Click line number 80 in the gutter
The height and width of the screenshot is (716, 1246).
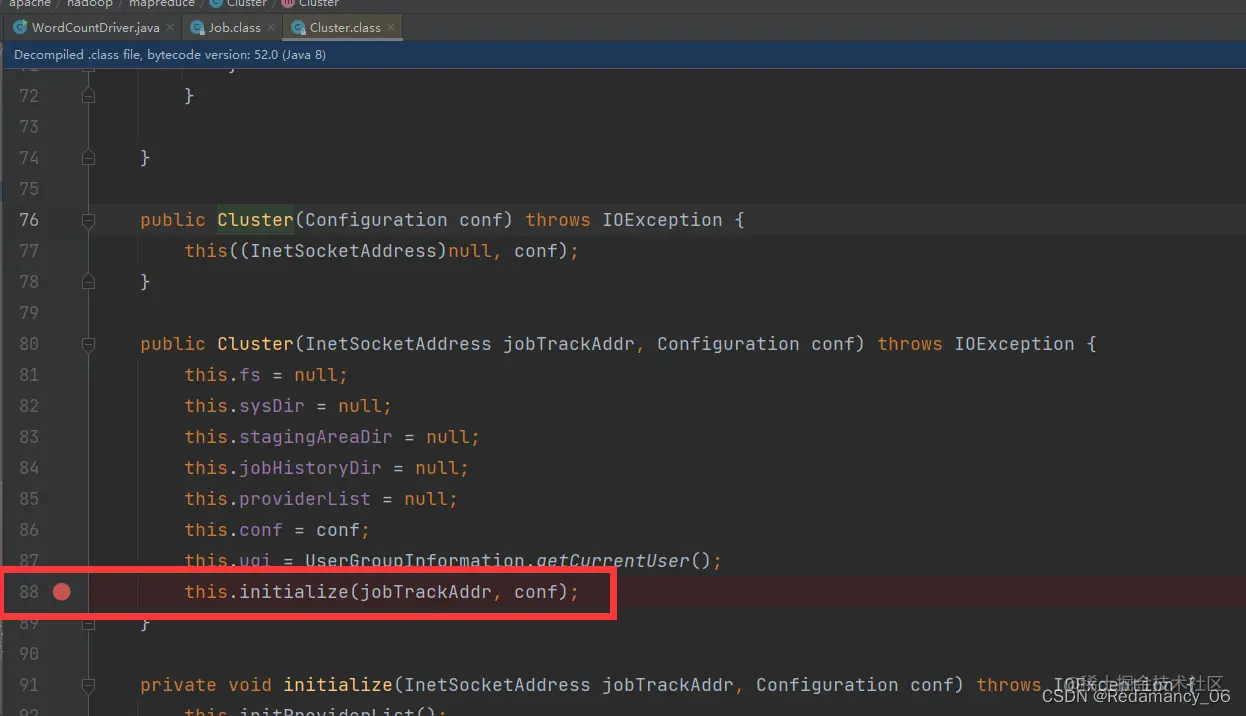tap(29, 344)
